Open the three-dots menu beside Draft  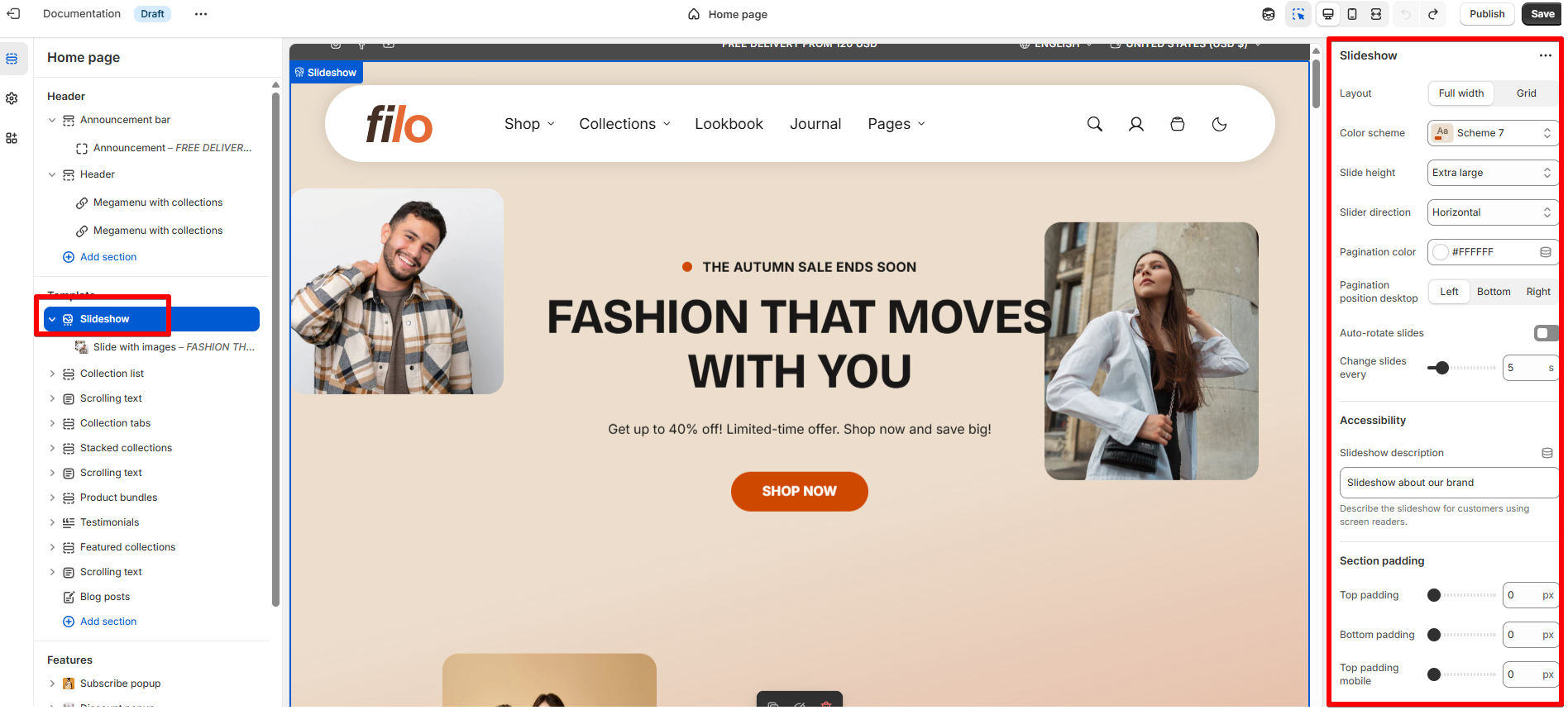201,14
